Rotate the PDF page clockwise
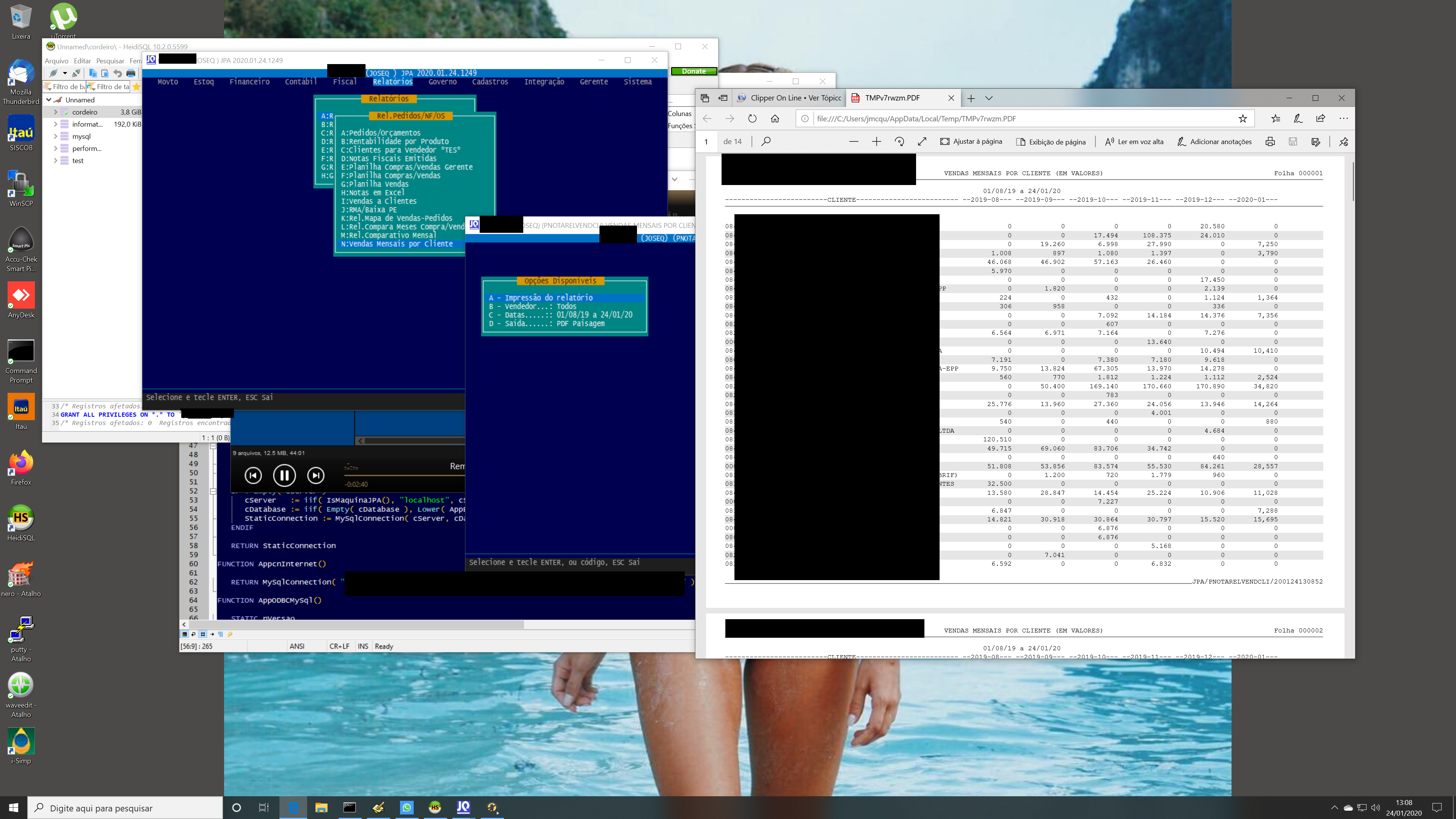Screen dimensions: 1456x819 click(899, 141)
